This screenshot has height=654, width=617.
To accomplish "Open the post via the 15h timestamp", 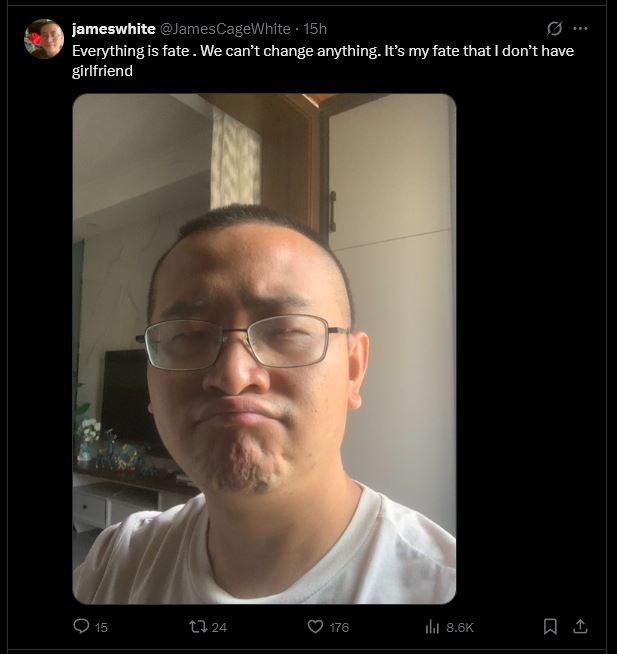I will (315, 29).
